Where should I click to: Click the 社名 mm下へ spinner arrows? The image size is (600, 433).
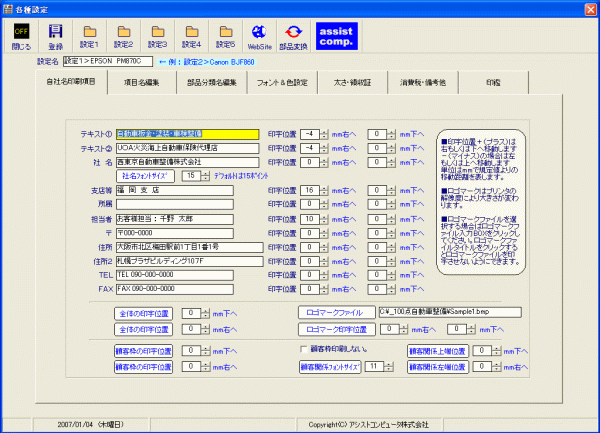point(391,163)
